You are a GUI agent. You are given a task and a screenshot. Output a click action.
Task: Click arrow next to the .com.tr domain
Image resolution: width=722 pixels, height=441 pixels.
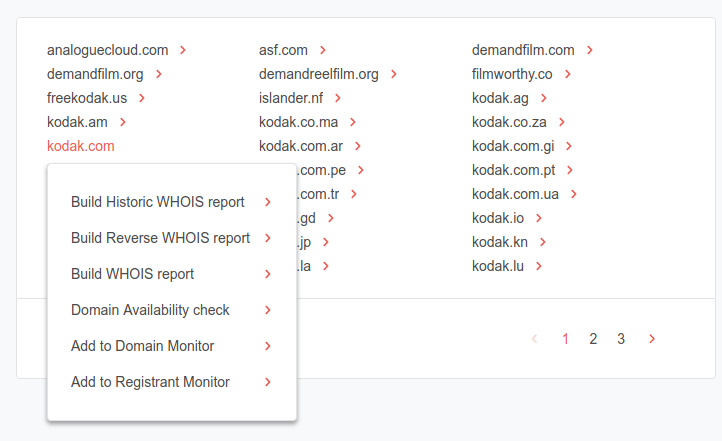tap(354, 194)
